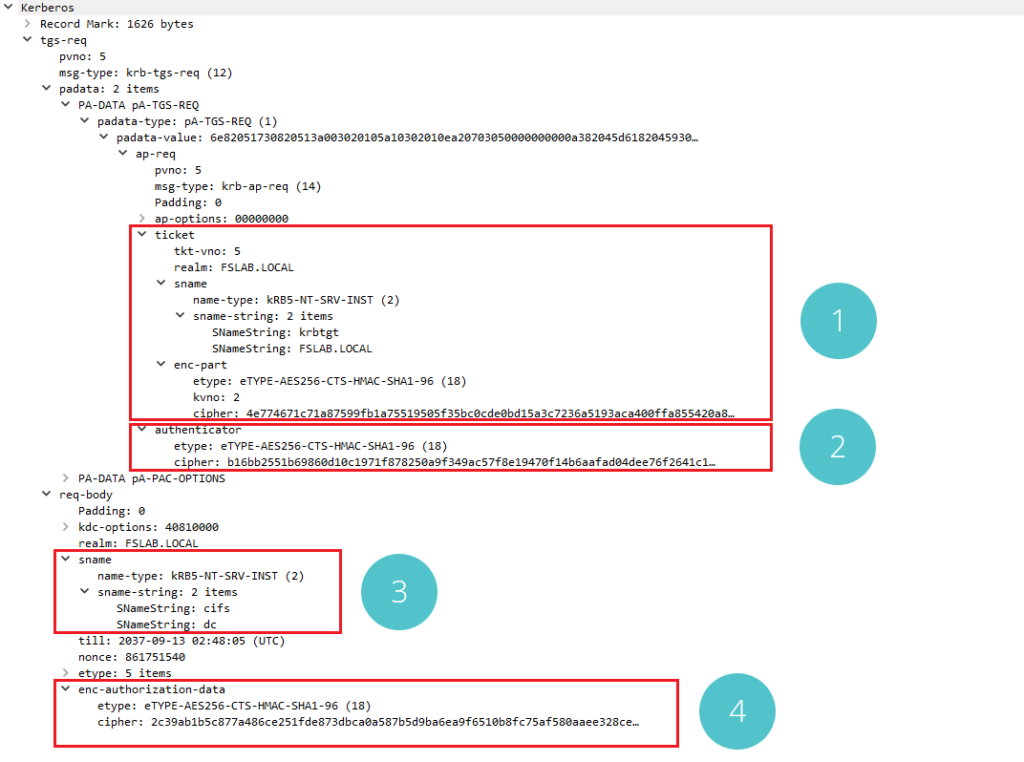The image size is (1024, 762).
Task: Expand the kdc-options field
Action: [x=65, y=526]
